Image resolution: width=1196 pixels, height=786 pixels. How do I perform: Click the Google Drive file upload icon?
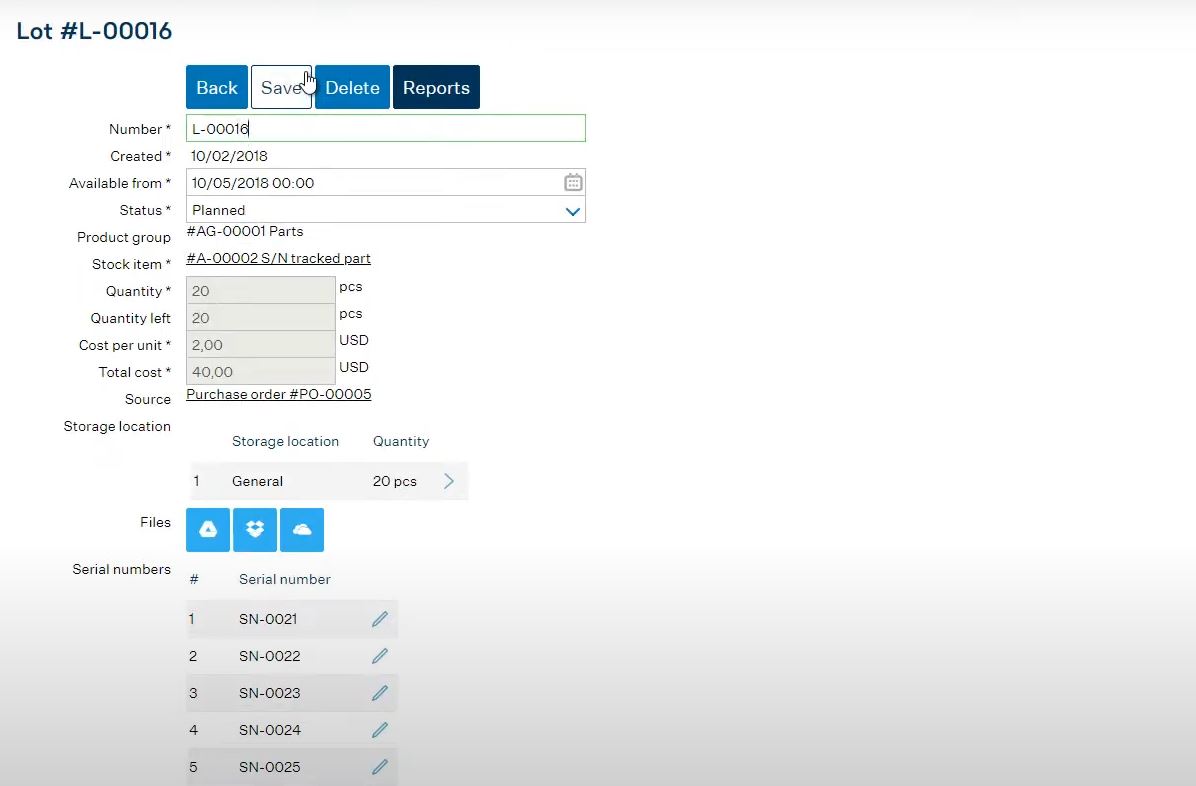(x=208, y=530)
